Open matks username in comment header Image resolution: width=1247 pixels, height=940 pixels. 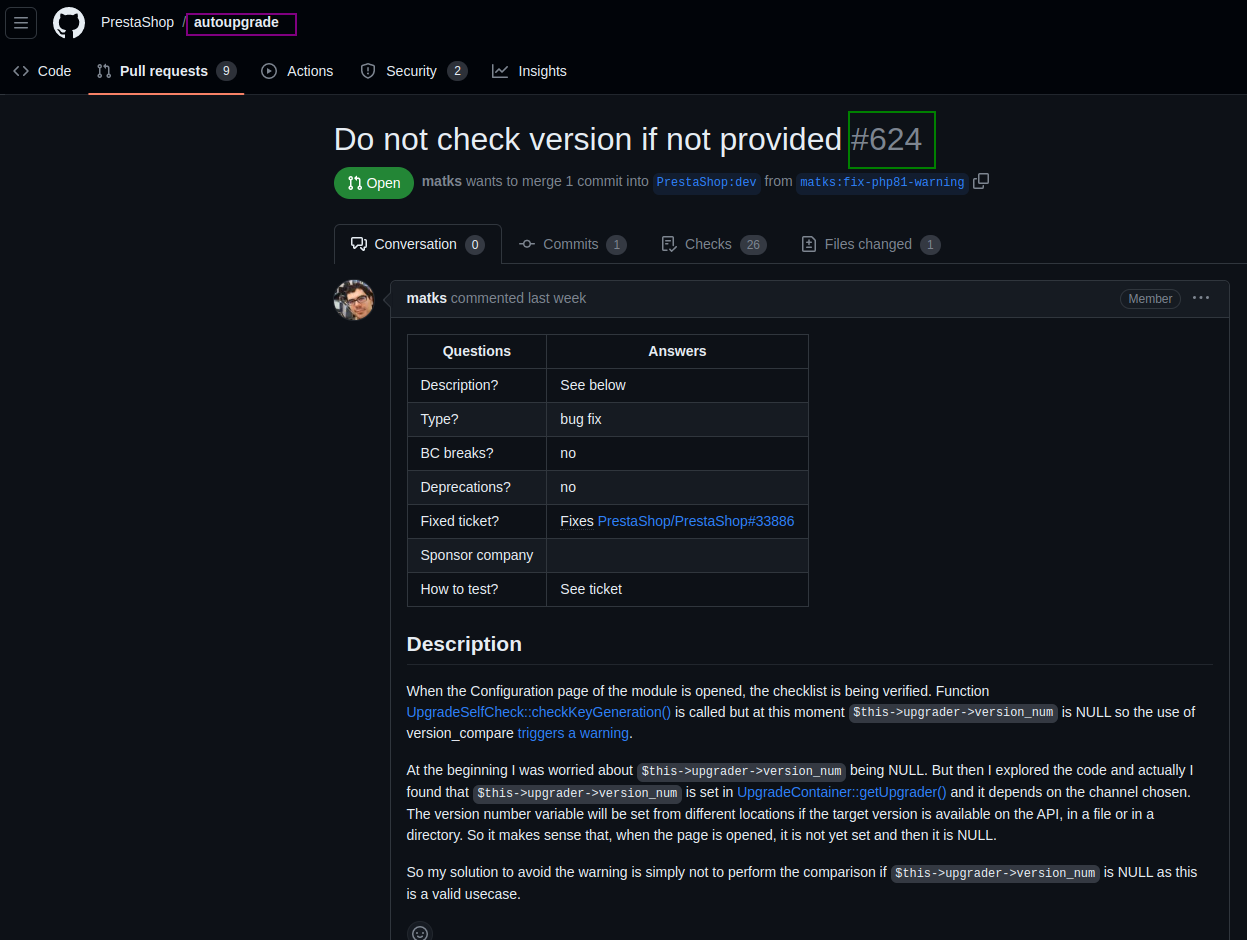[x=427, y=298]
